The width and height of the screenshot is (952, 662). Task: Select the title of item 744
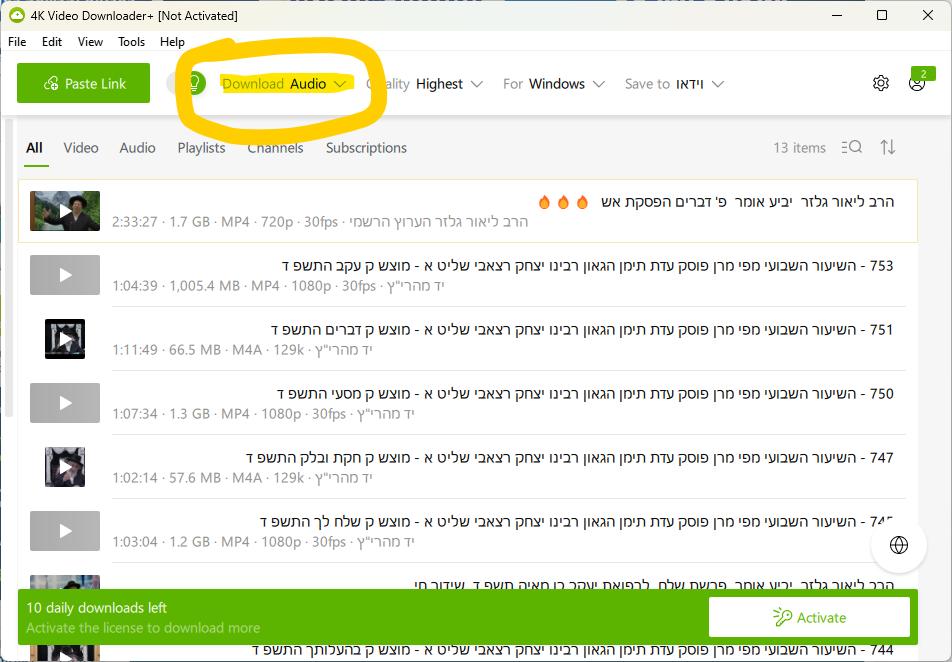point(573,650)
